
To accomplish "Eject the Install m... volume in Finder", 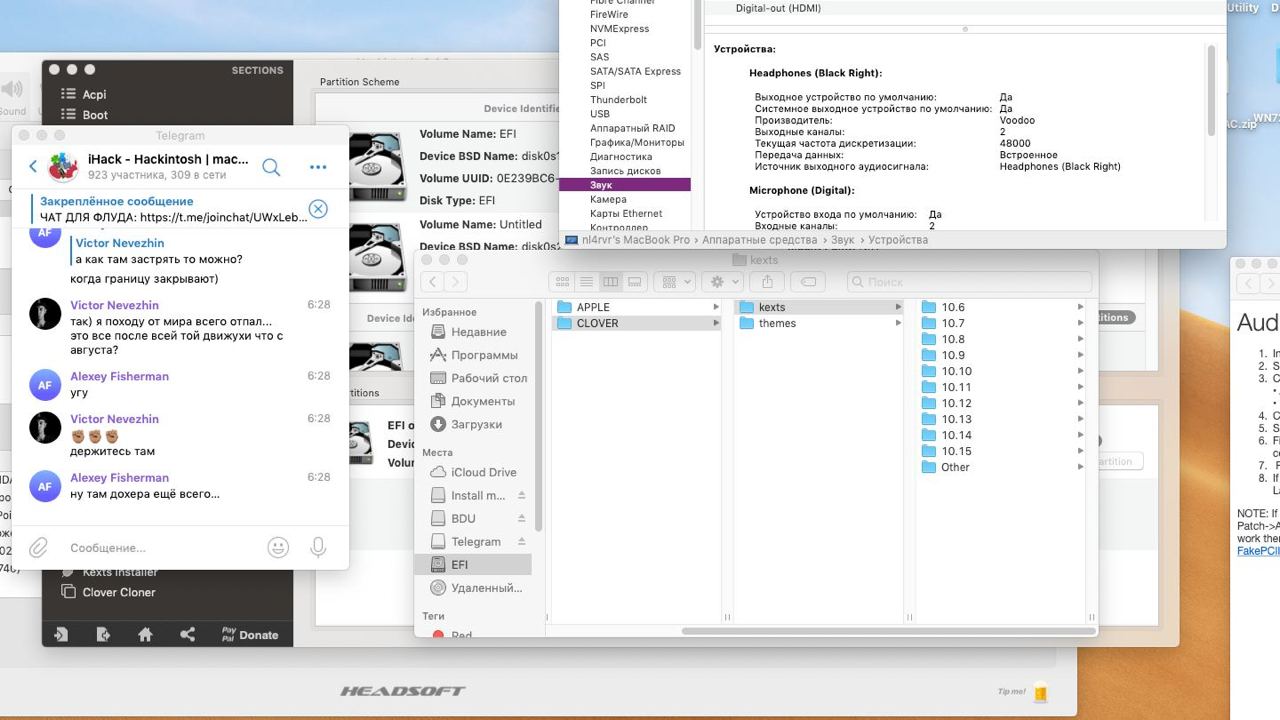I will pos(521,495).
